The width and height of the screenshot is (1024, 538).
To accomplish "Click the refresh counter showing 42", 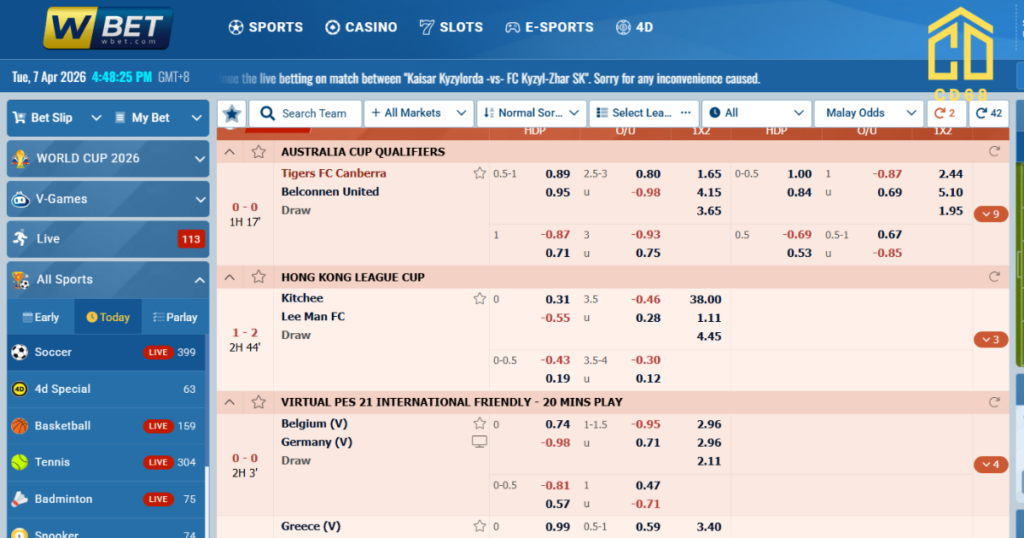I will [989, 114].
